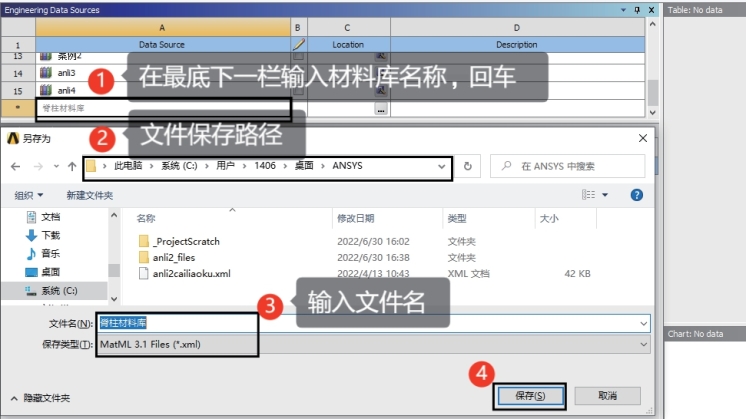Select column D header in data sources table
Viewport: 746px width, 419px height.
tap(517, 28)
